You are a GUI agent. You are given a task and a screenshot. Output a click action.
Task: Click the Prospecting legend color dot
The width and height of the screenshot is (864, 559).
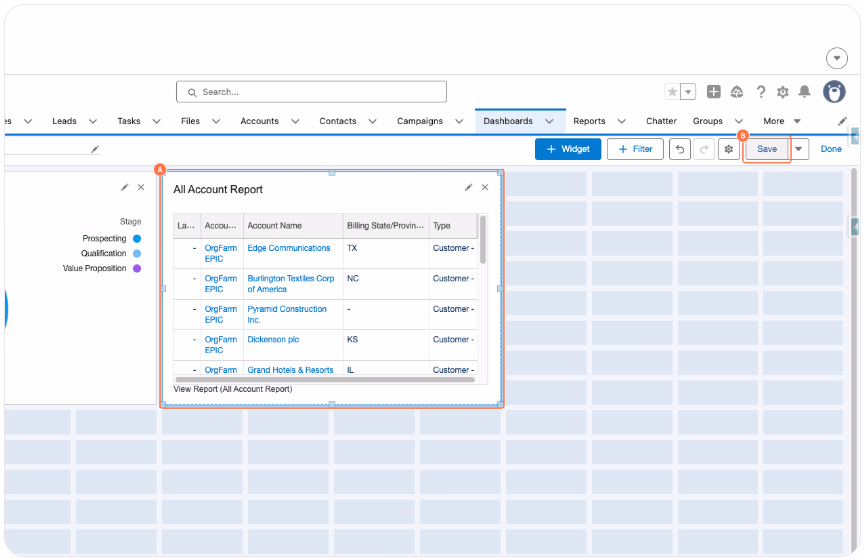click(137, 239)
